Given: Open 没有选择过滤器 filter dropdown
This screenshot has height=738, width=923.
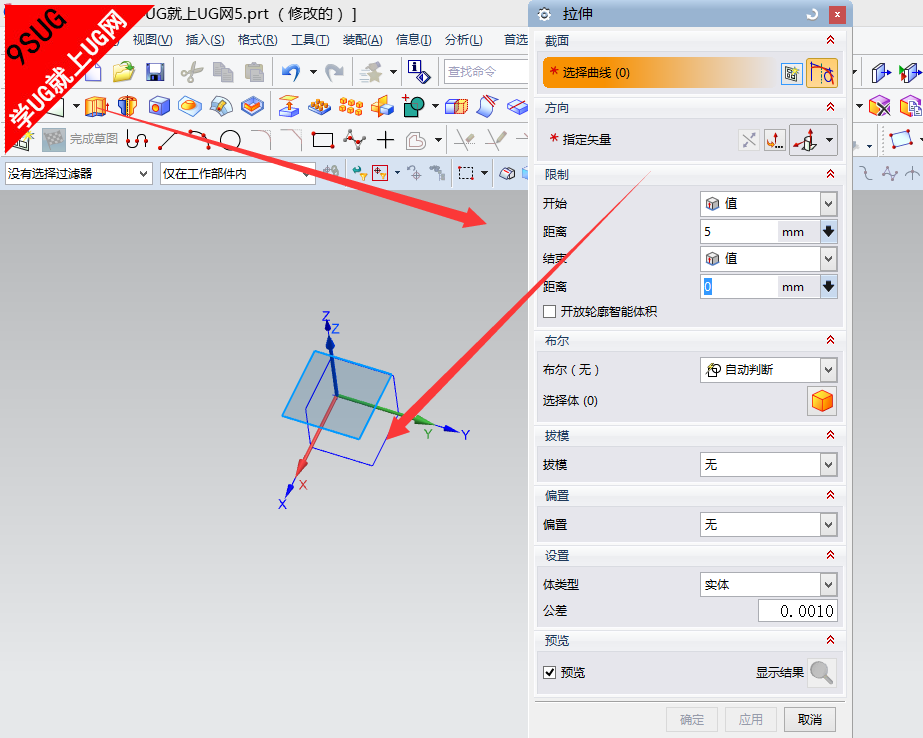Looking at the screenshot, I should point(79,174).
